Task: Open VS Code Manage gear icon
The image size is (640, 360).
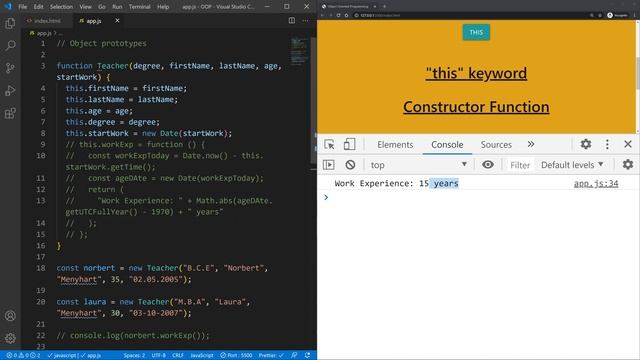Action: (10, 338)
